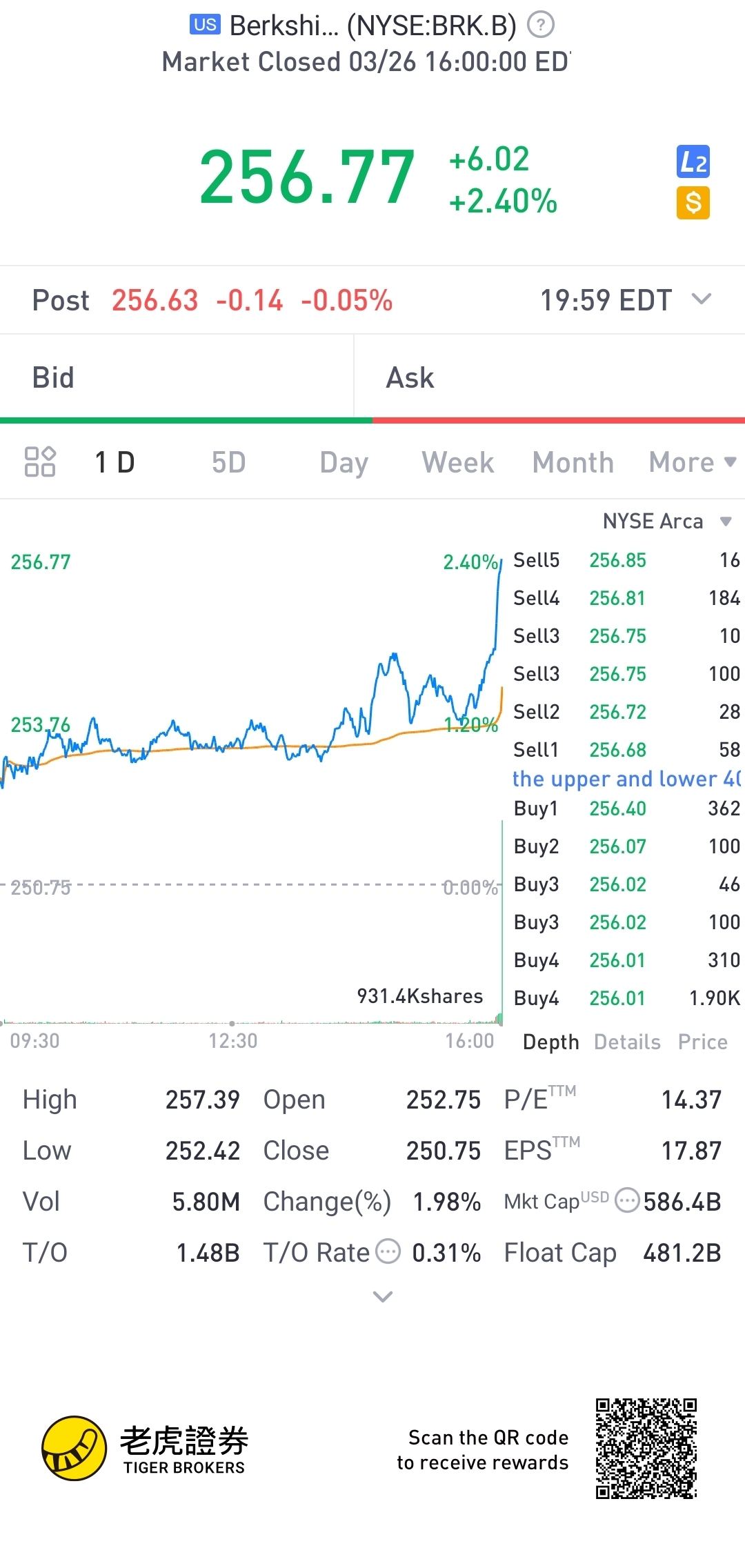The height and width of the screenshot is (1568, 745).
Task: Tap the QR code image
Action: point(646,1448)
